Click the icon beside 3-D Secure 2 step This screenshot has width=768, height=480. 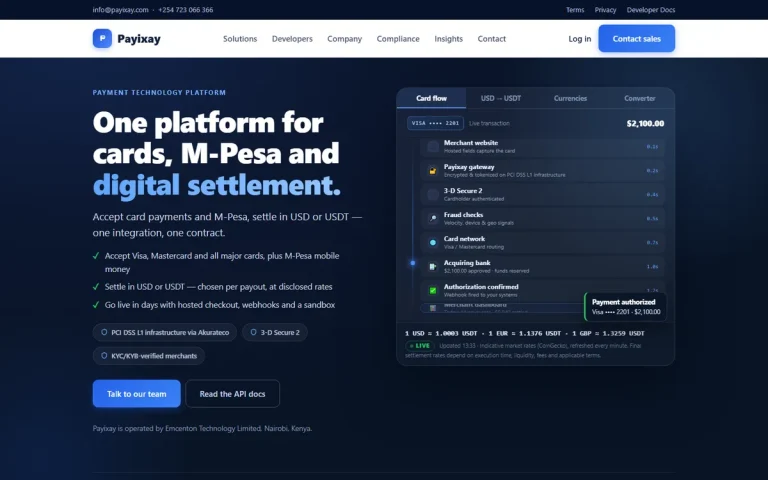pyautogui.click(x=432, y=194)
